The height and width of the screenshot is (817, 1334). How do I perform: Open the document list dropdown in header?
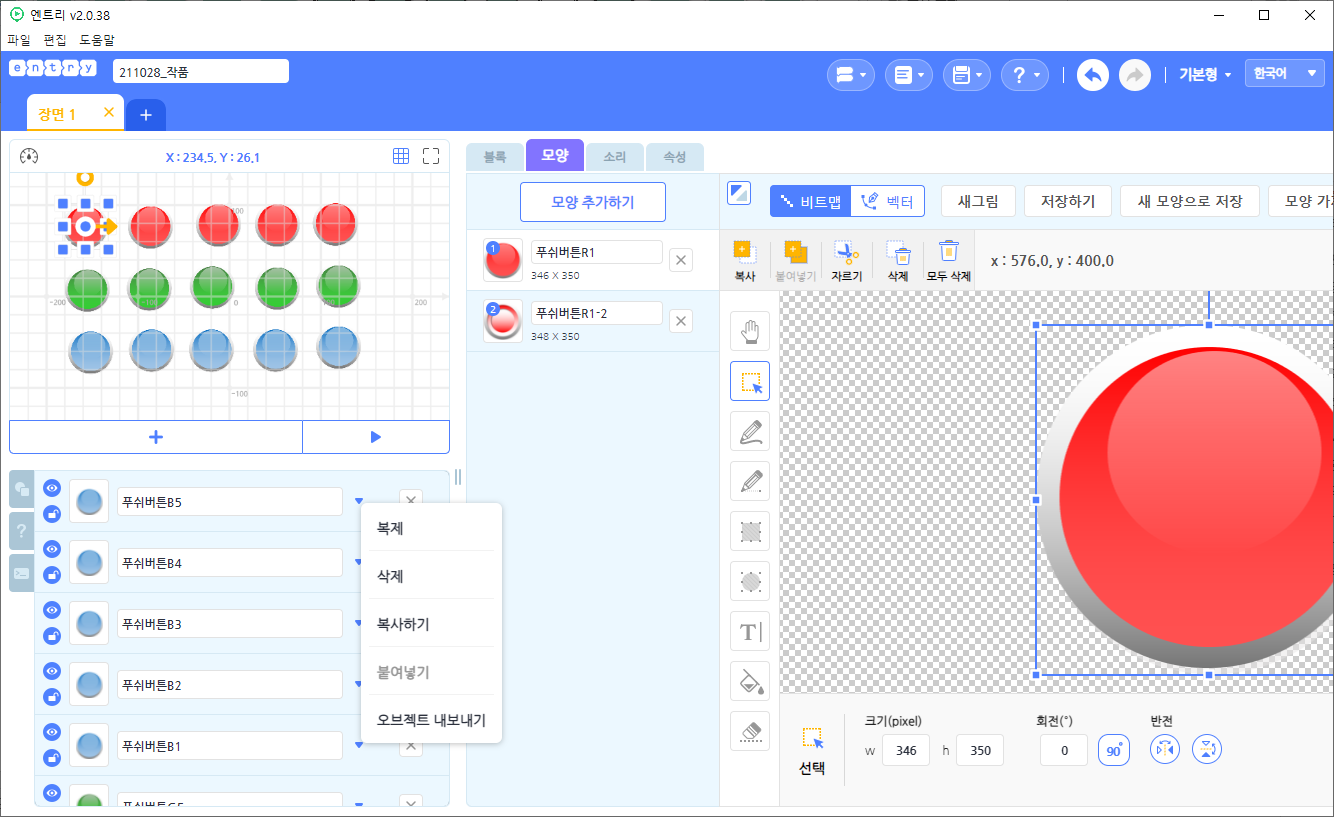[x=909, y=75]
